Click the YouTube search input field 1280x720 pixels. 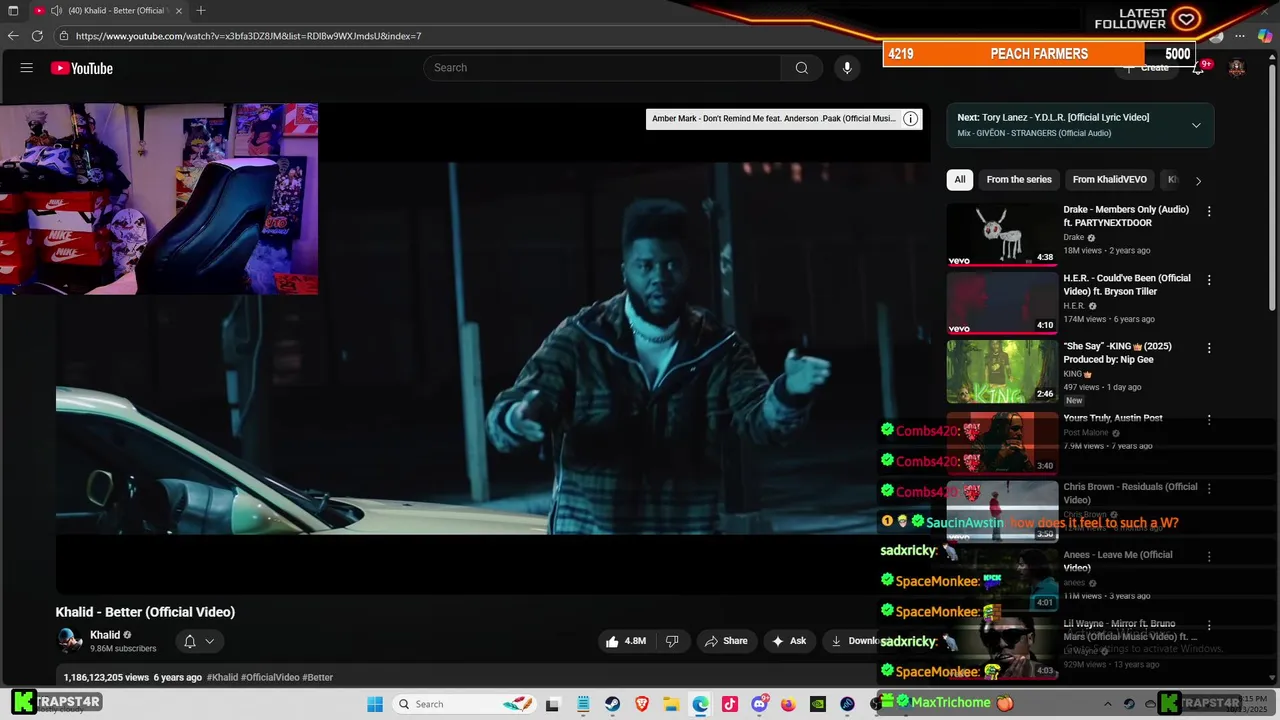[x=603, y=68]
